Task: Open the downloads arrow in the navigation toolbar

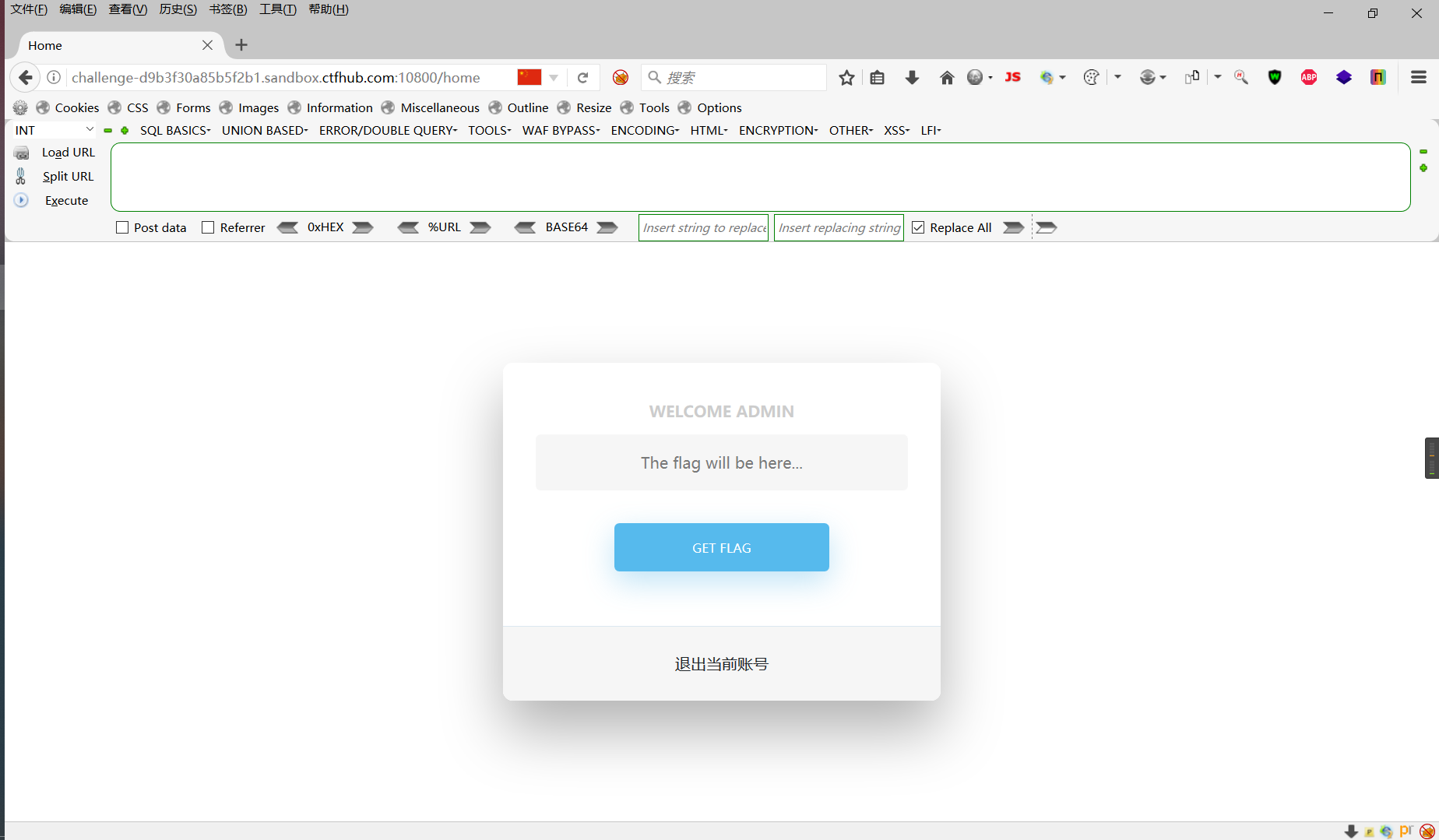Action: point(912,77)
